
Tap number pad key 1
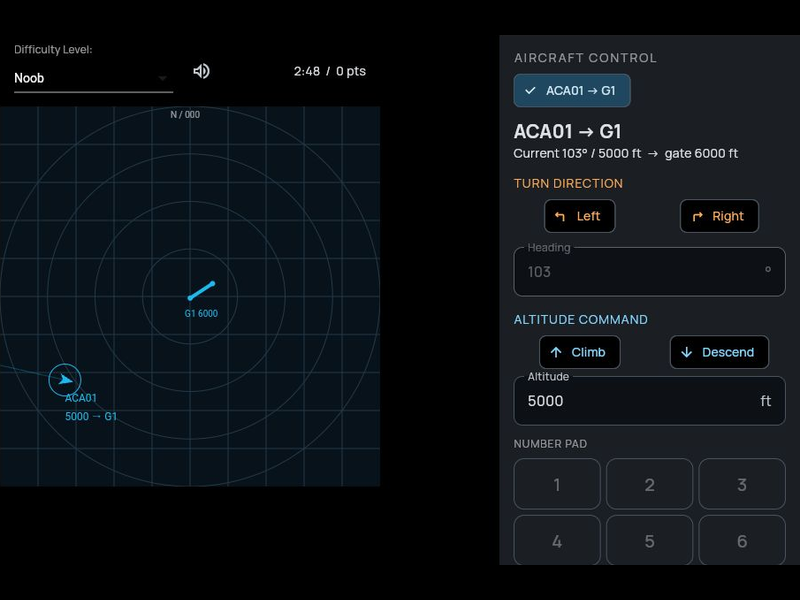click(x=557, y=484)
